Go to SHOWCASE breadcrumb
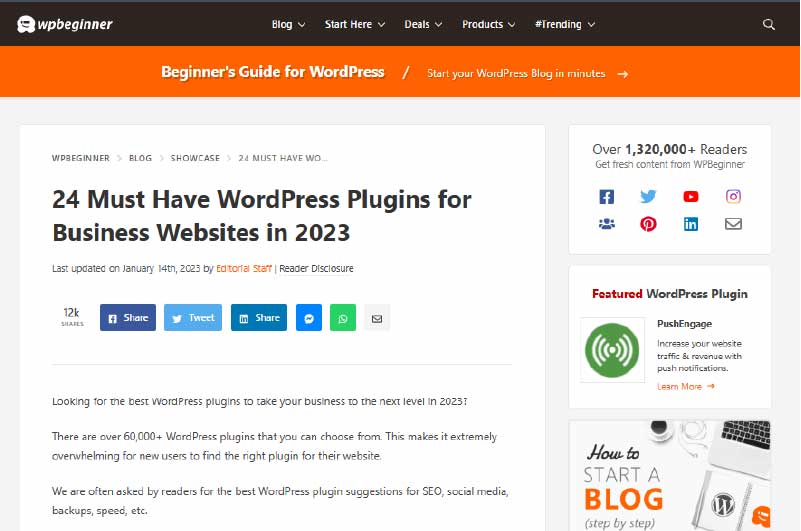801x531 pixels. click(195, 158)
